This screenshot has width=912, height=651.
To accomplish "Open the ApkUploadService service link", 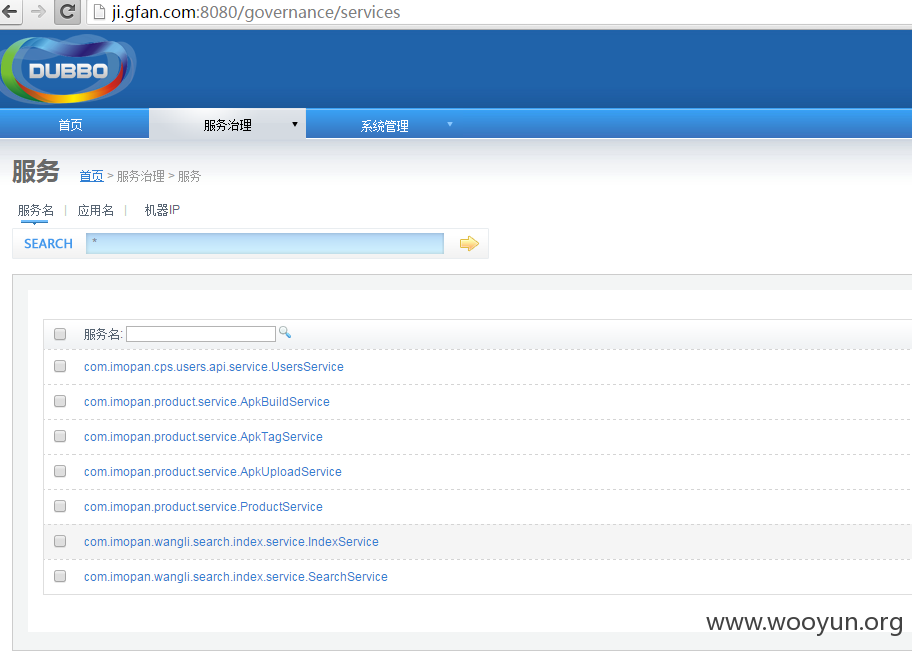I will tap(212, 471).
